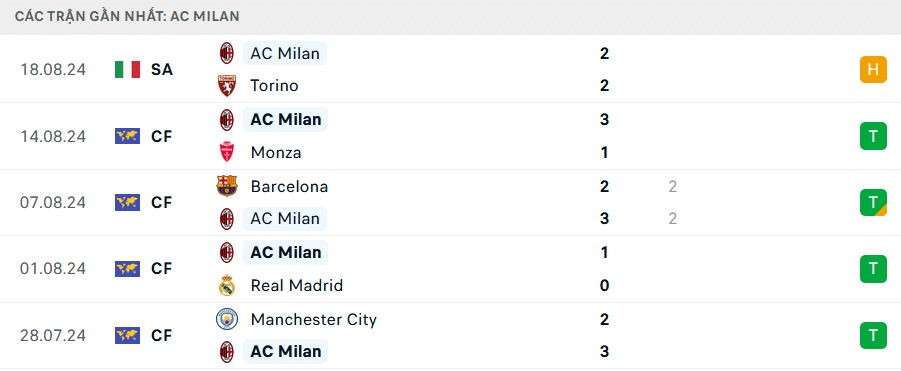Click AC Milan crest in Torino match

(x=226, y=53)
